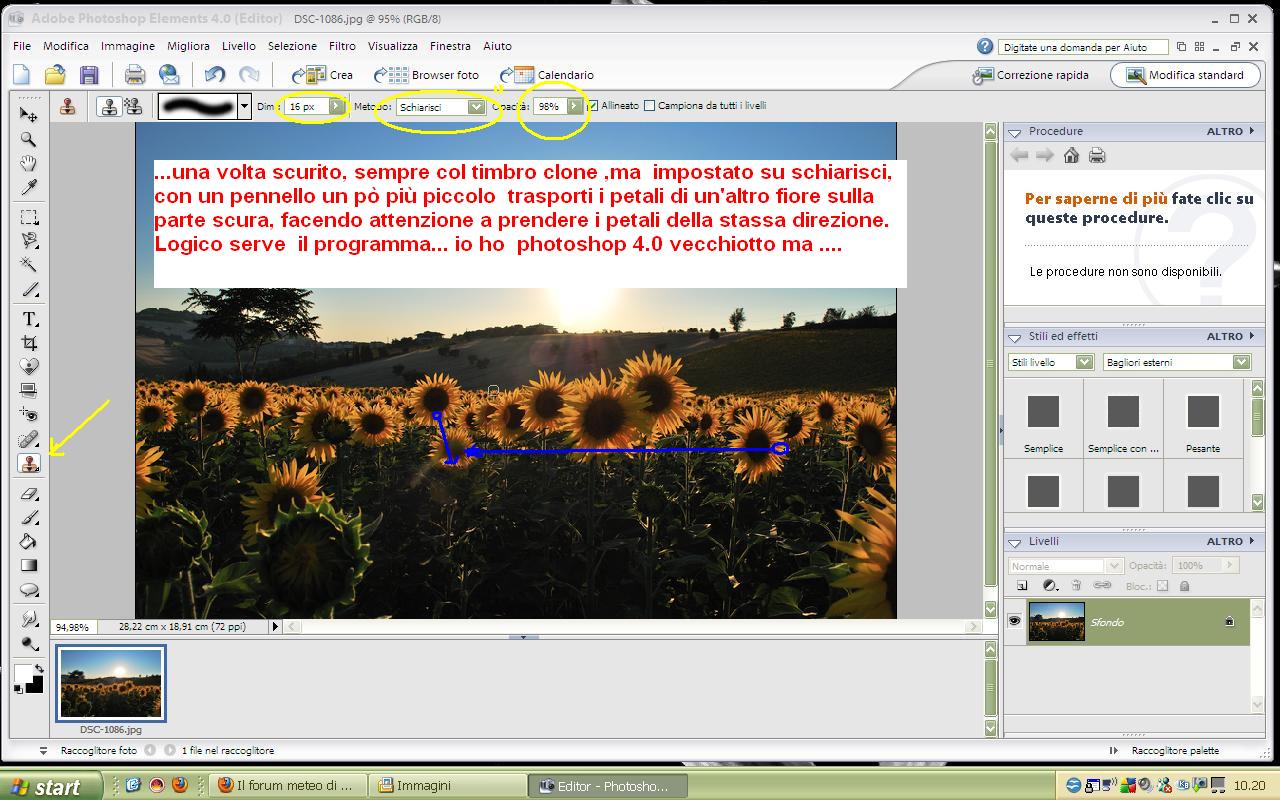
Task: Open the Metodo dropdown showing Schiarisci
Action: coord(476,107)
